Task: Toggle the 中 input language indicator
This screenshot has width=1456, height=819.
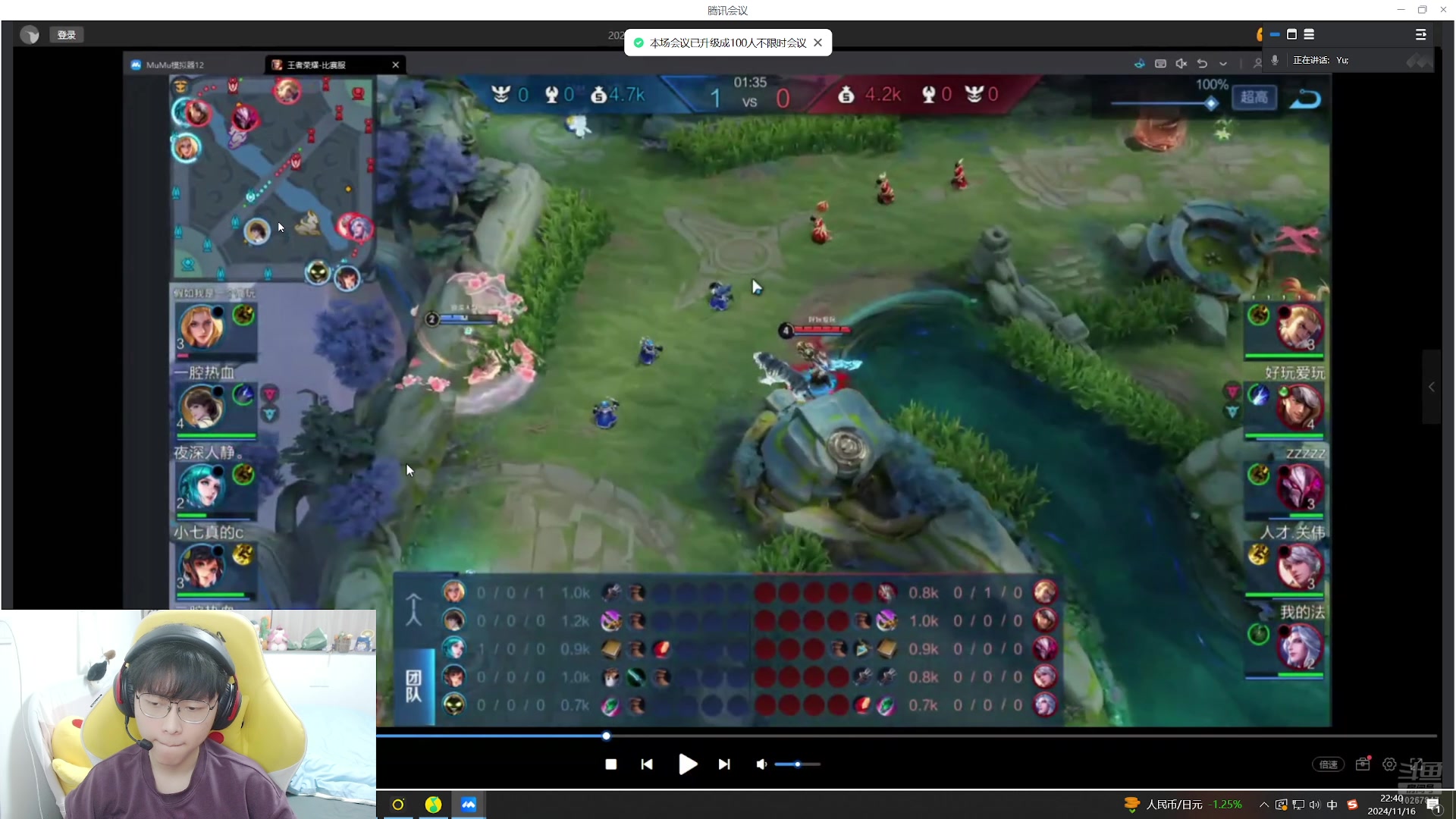Action: click(1332, 805)
